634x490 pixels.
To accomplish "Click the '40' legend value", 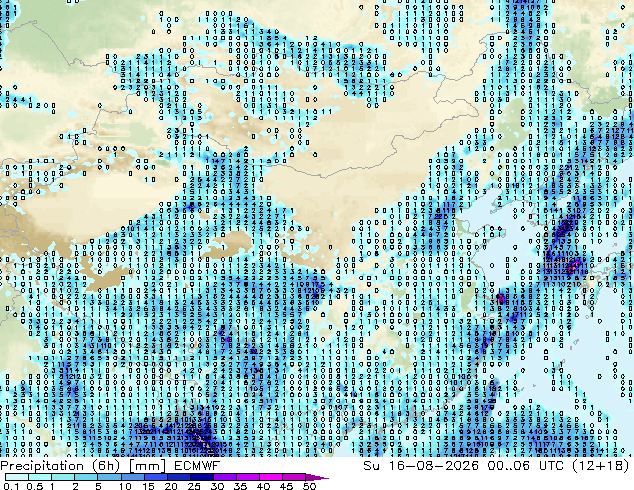I will [263, 486].
